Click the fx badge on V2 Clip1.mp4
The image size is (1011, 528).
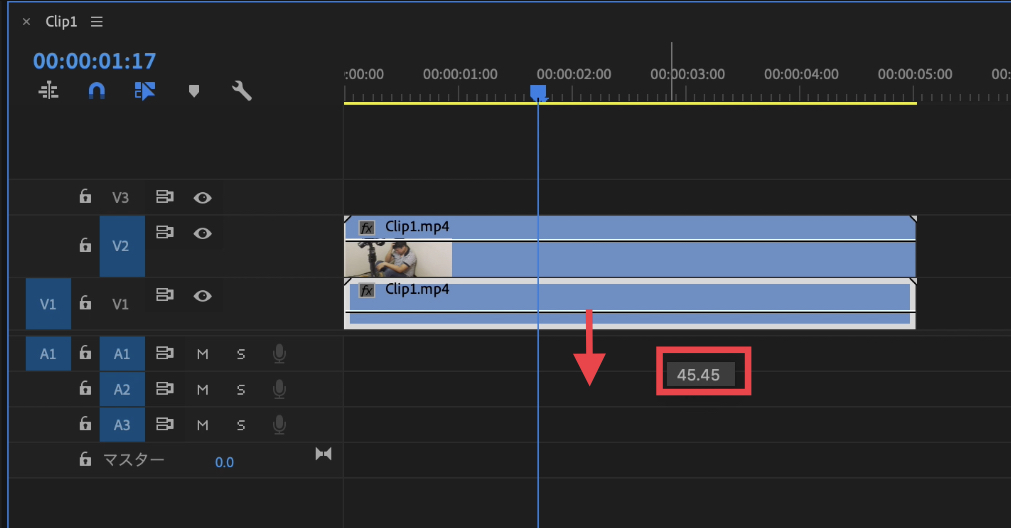click(x=367, y=227)
